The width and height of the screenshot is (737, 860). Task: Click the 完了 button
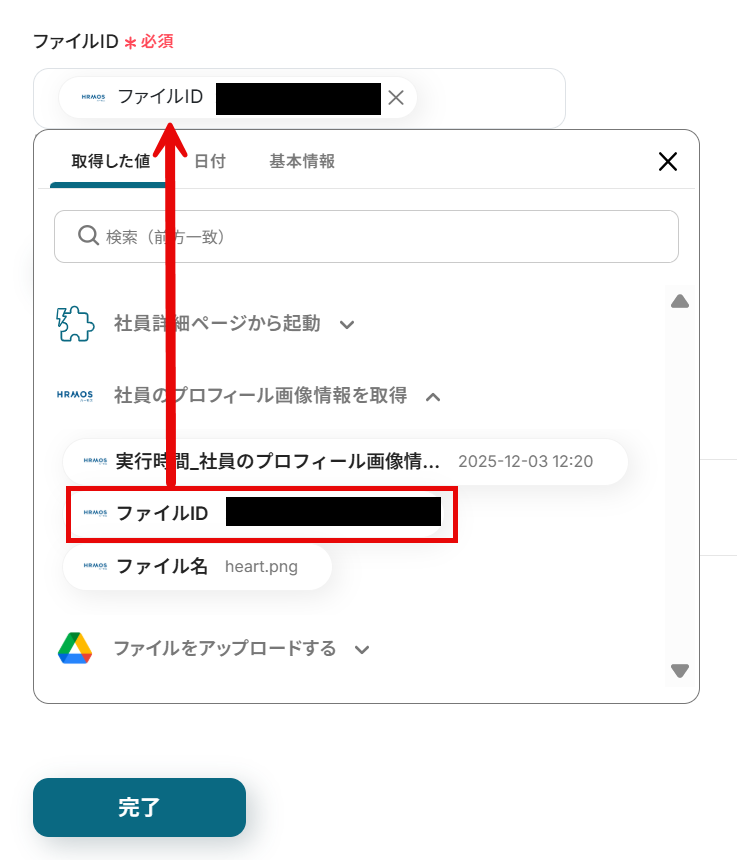(x=139, y=807)
